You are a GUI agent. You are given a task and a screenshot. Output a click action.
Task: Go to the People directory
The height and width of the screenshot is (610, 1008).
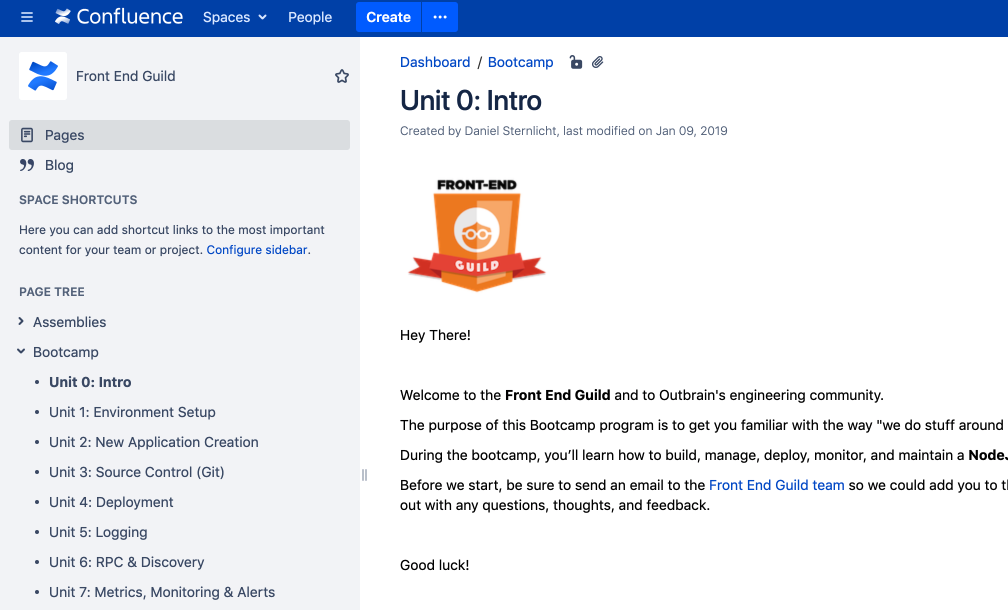[310, 17]
